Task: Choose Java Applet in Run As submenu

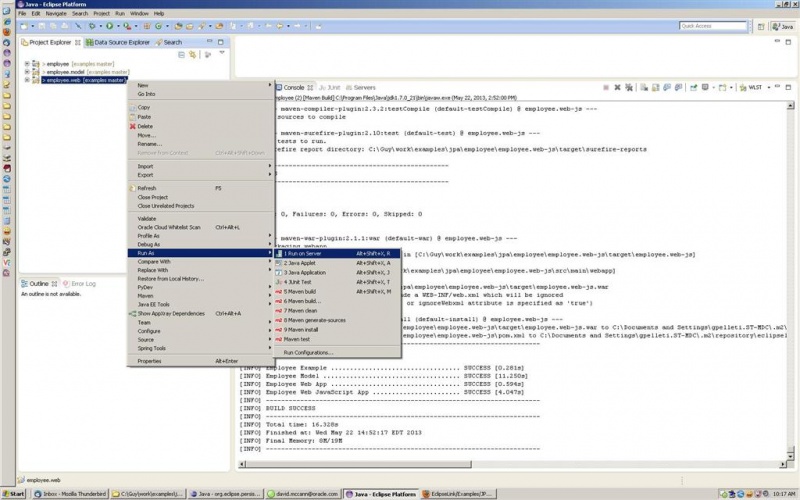Action: (337, 263)
